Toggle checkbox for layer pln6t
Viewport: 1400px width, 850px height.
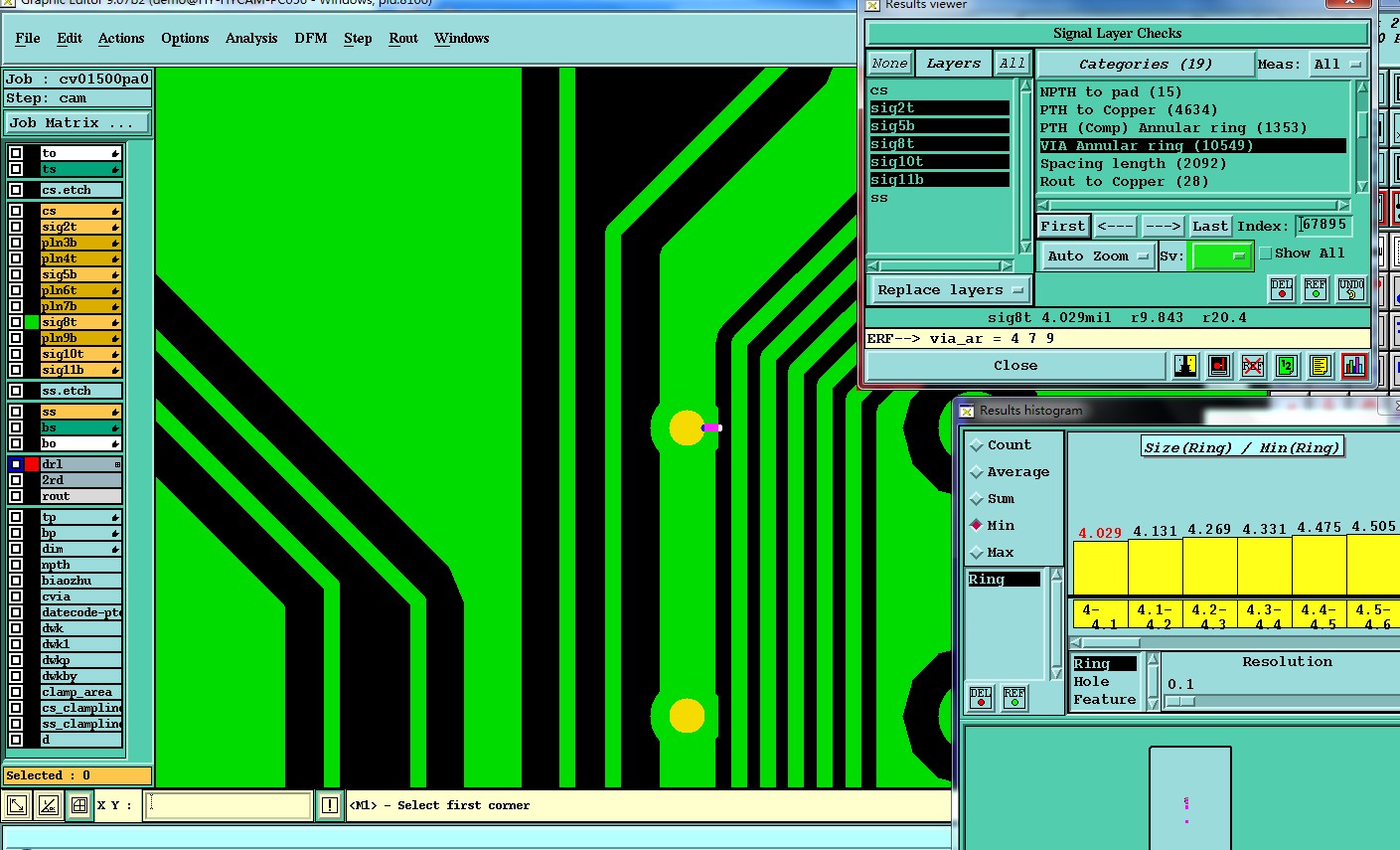16,290
